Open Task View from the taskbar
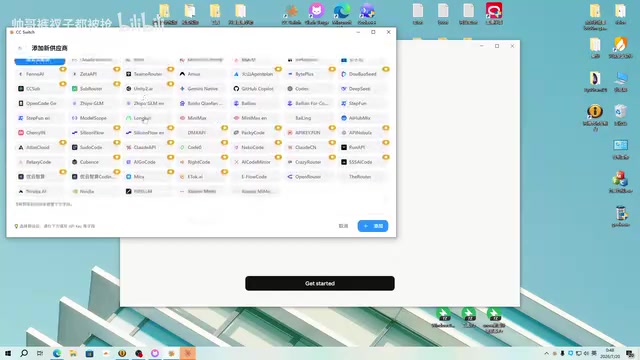Viewport: 640px width, 360px height. click(x=40, y=353)
